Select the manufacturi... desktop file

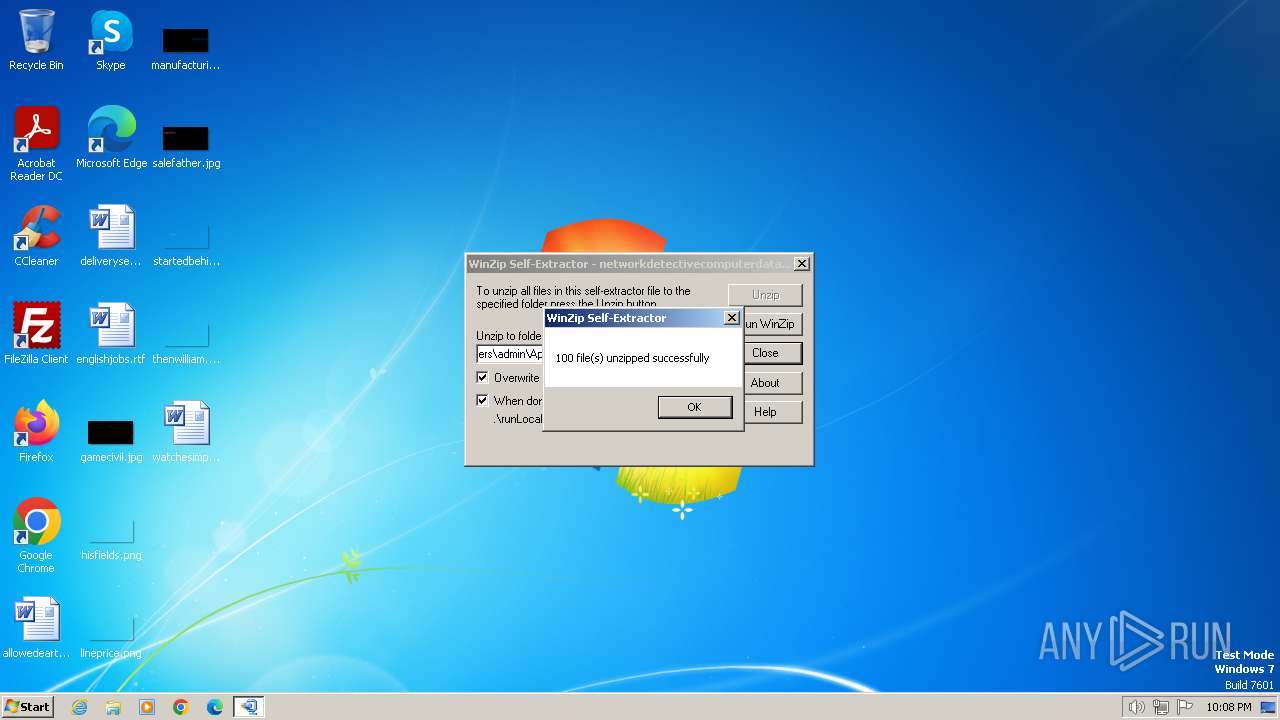click(x=186, y=47)
